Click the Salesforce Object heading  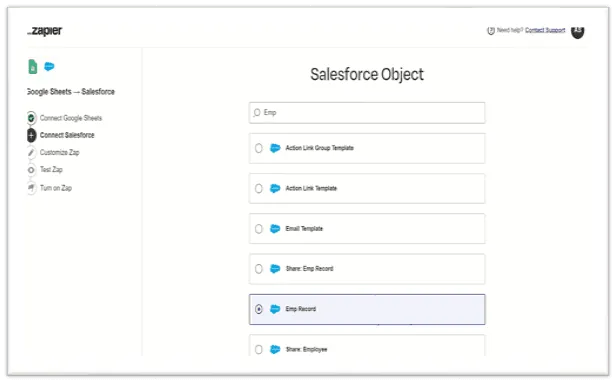(x=367, y=74)
